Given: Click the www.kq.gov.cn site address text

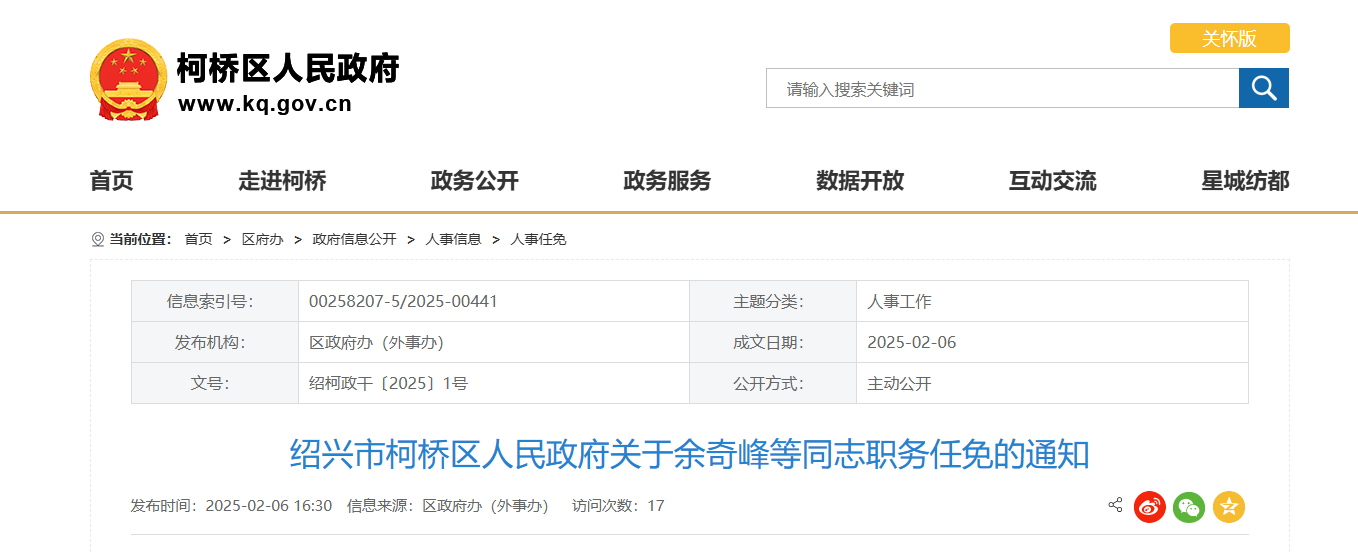Looking at the screenshot, I should [x=265, y=104].
